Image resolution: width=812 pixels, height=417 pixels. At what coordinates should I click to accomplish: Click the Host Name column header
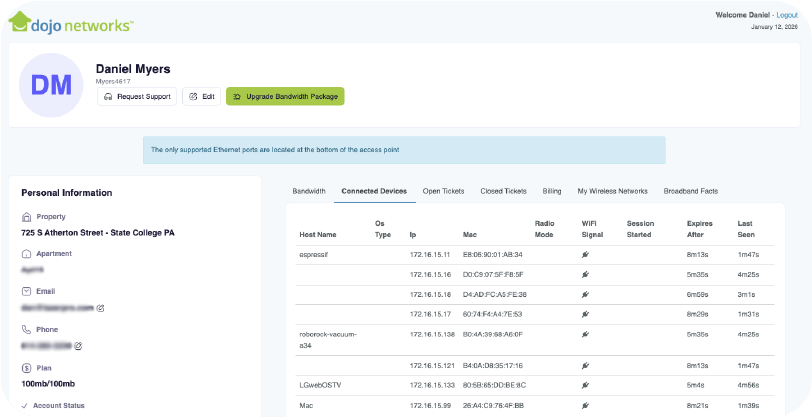319,234
